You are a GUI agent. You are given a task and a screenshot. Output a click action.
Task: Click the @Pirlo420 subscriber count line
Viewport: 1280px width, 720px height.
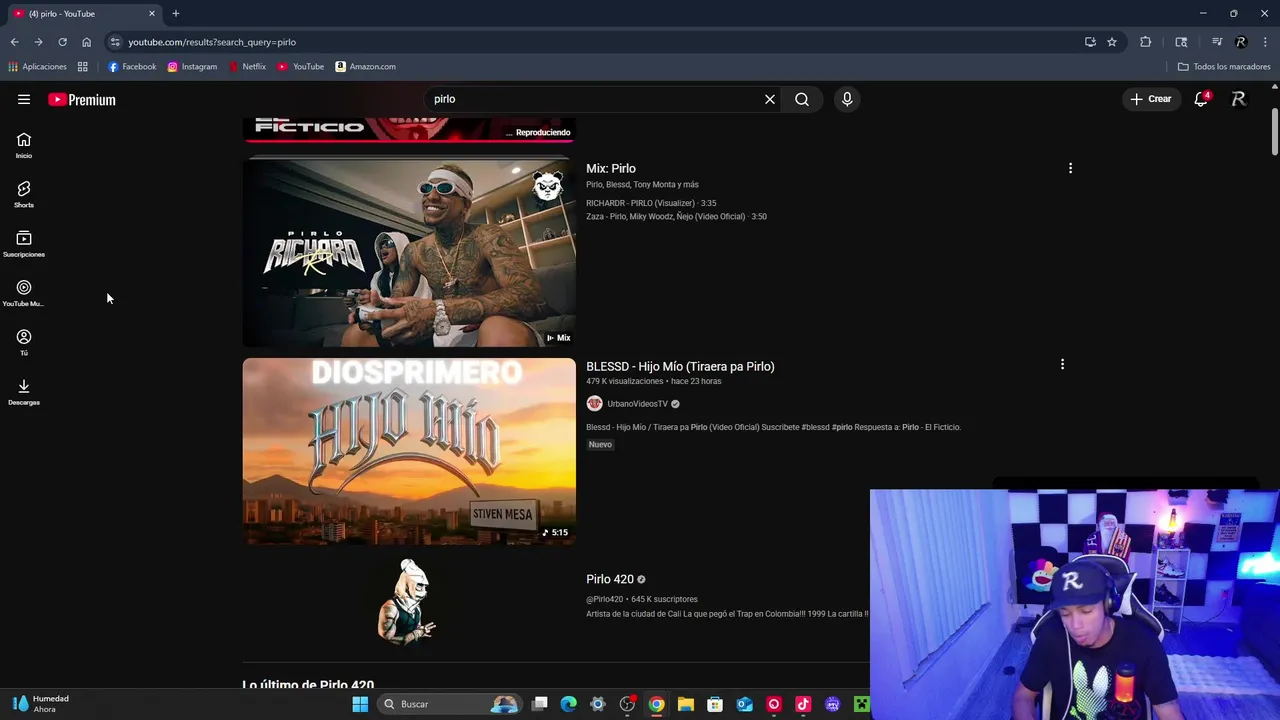pyautogui.click(x=642, y=599)
